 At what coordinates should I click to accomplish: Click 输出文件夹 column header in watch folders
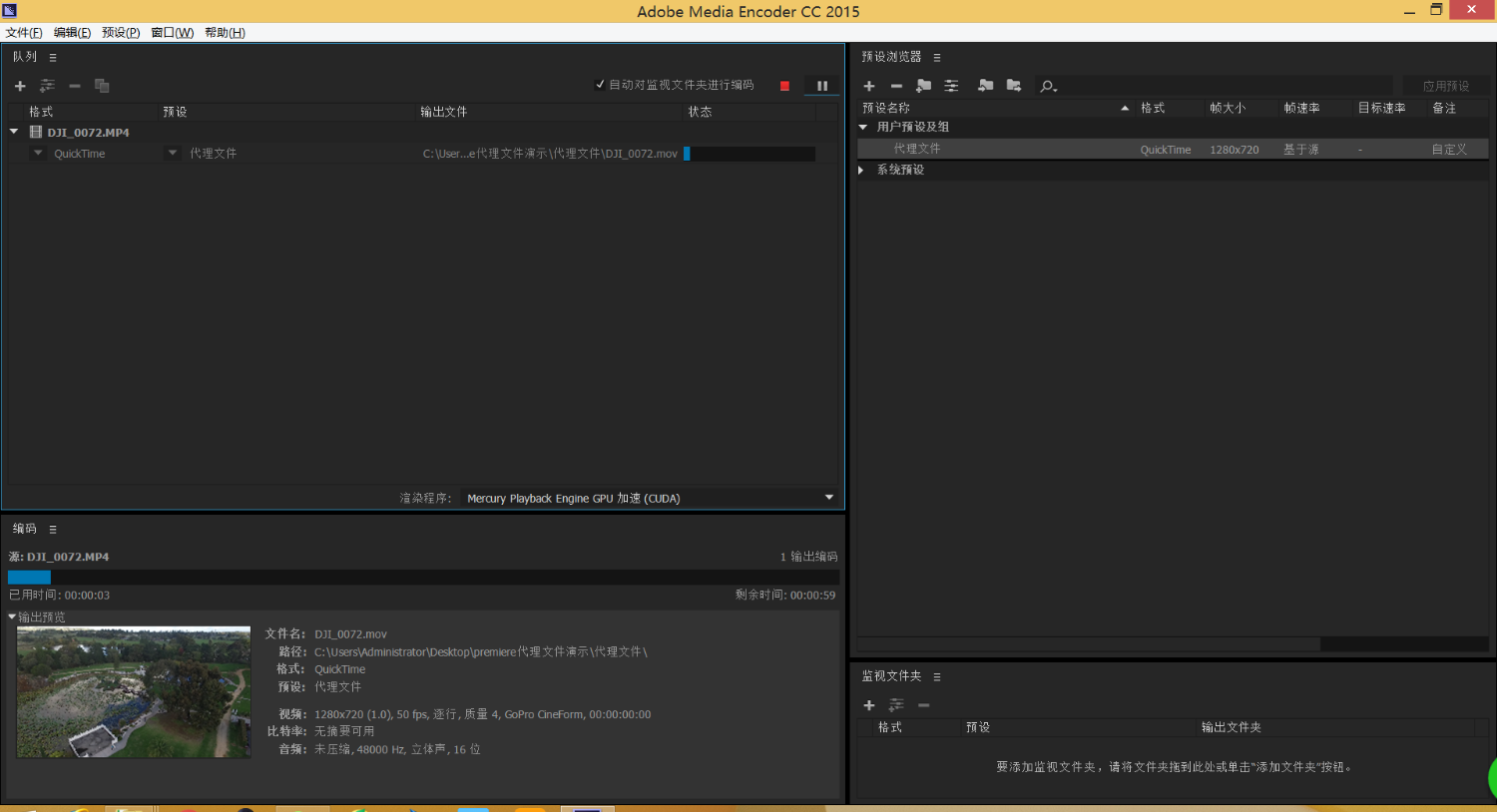(x=1232, y=727)
